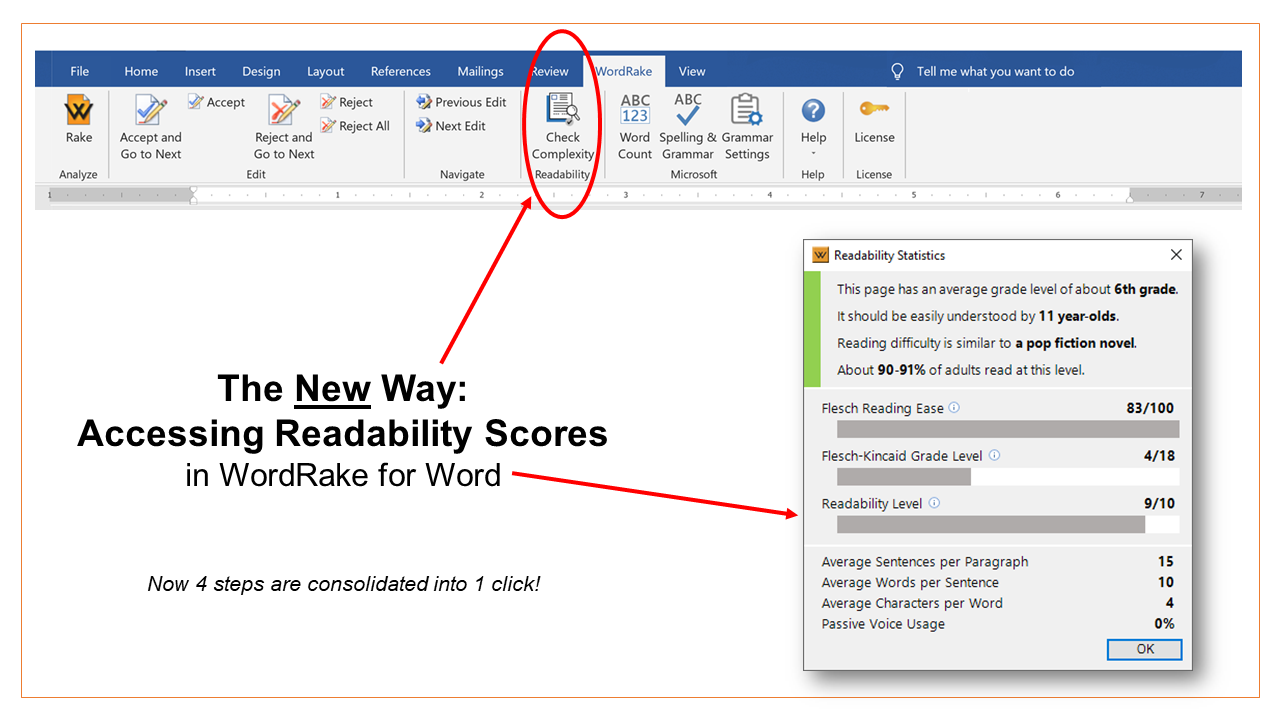This screenshot has height=720, width=1280.
Task: Switch to the View tab
Action: click(x=692, y=71)
